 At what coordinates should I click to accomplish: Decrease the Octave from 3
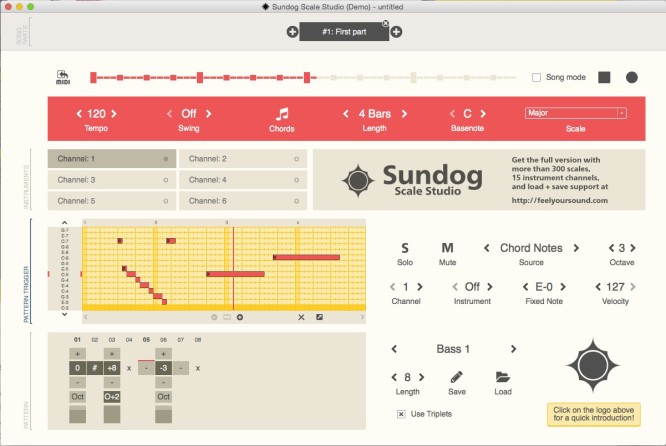pos(611,248)
